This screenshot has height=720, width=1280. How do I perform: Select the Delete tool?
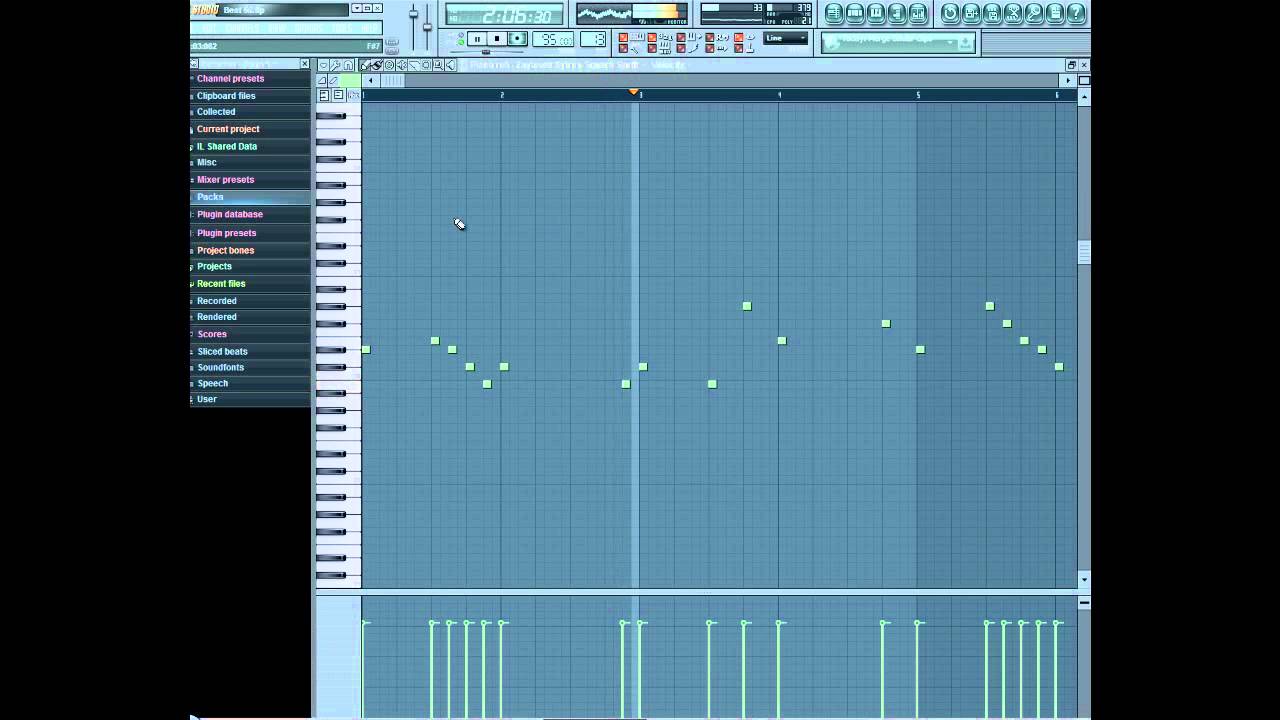[x=389, y=65]
